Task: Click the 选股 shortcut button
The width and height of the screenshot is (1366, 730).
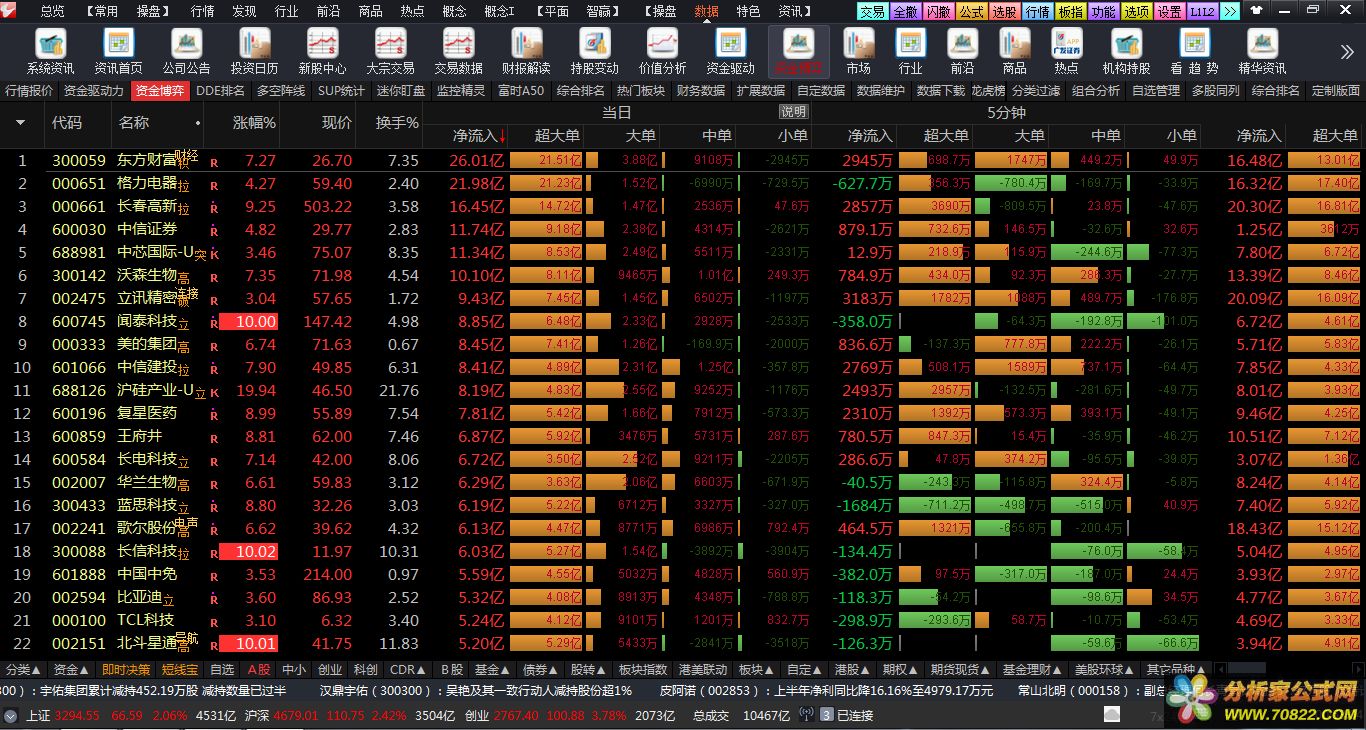Action: 1004,11
